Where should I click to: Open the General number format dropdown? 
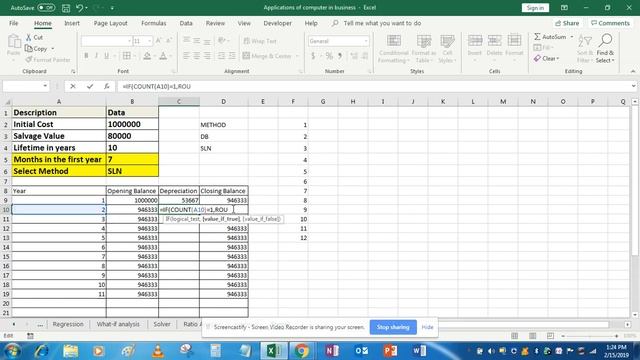[365, 41]
